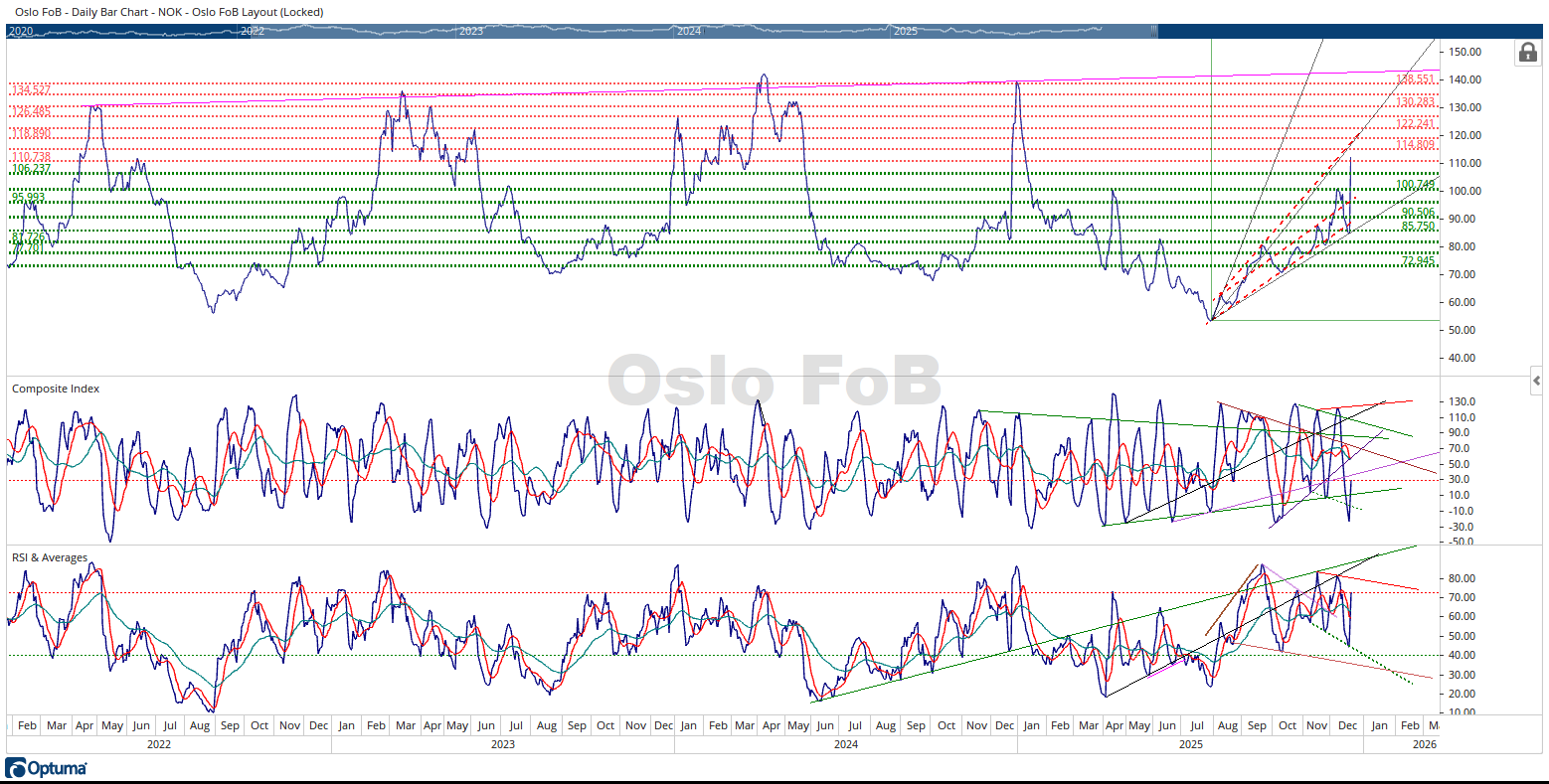This screenshot has width=1549, height=784.
Task: Click the 80.00 value on RSI scale
Action: (1463, 578)
